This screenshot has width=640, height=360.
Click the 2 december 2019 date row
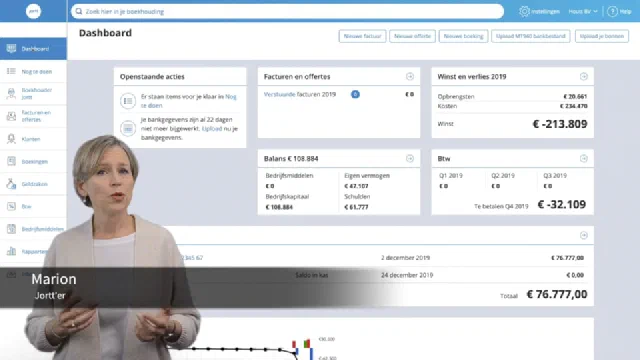click(405, 258)
